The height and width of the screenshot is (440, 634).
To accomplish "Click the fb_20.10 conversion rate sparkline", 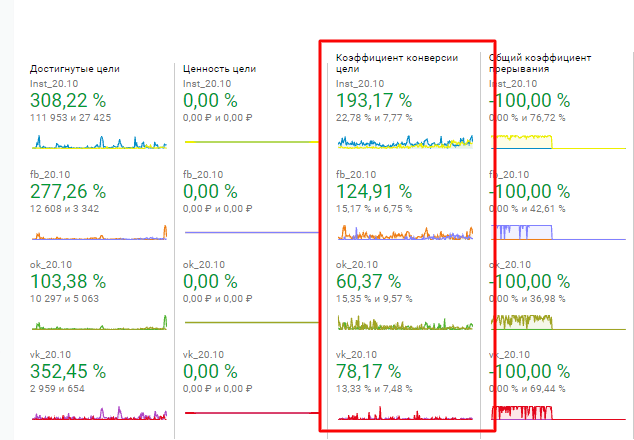I will 406,233.
